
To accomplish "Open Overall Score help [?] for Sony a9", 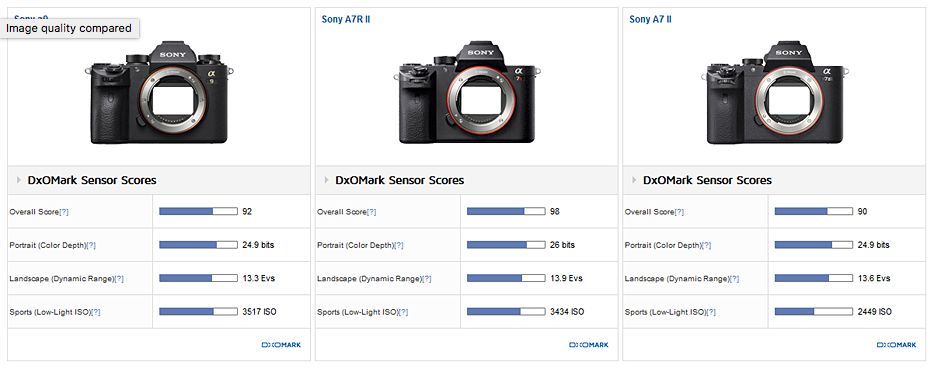I will coord(64,212).
